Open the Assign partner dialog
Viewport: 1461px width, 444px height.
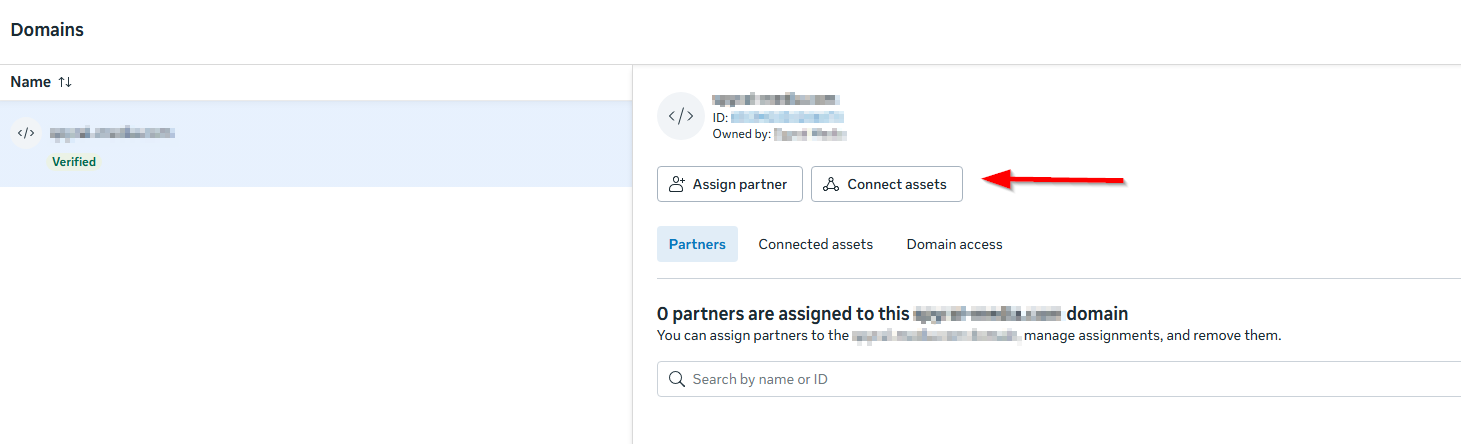[730, 184]
